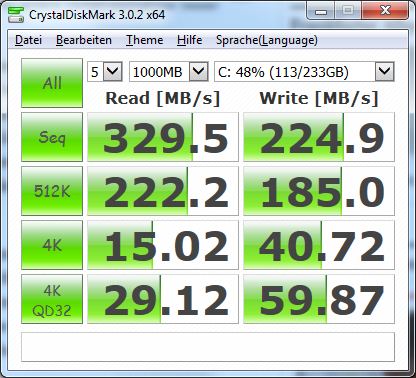Click the CrystalDiskMark title bar icon
Screen dimensions: 416x378
[x=16, y=15]
